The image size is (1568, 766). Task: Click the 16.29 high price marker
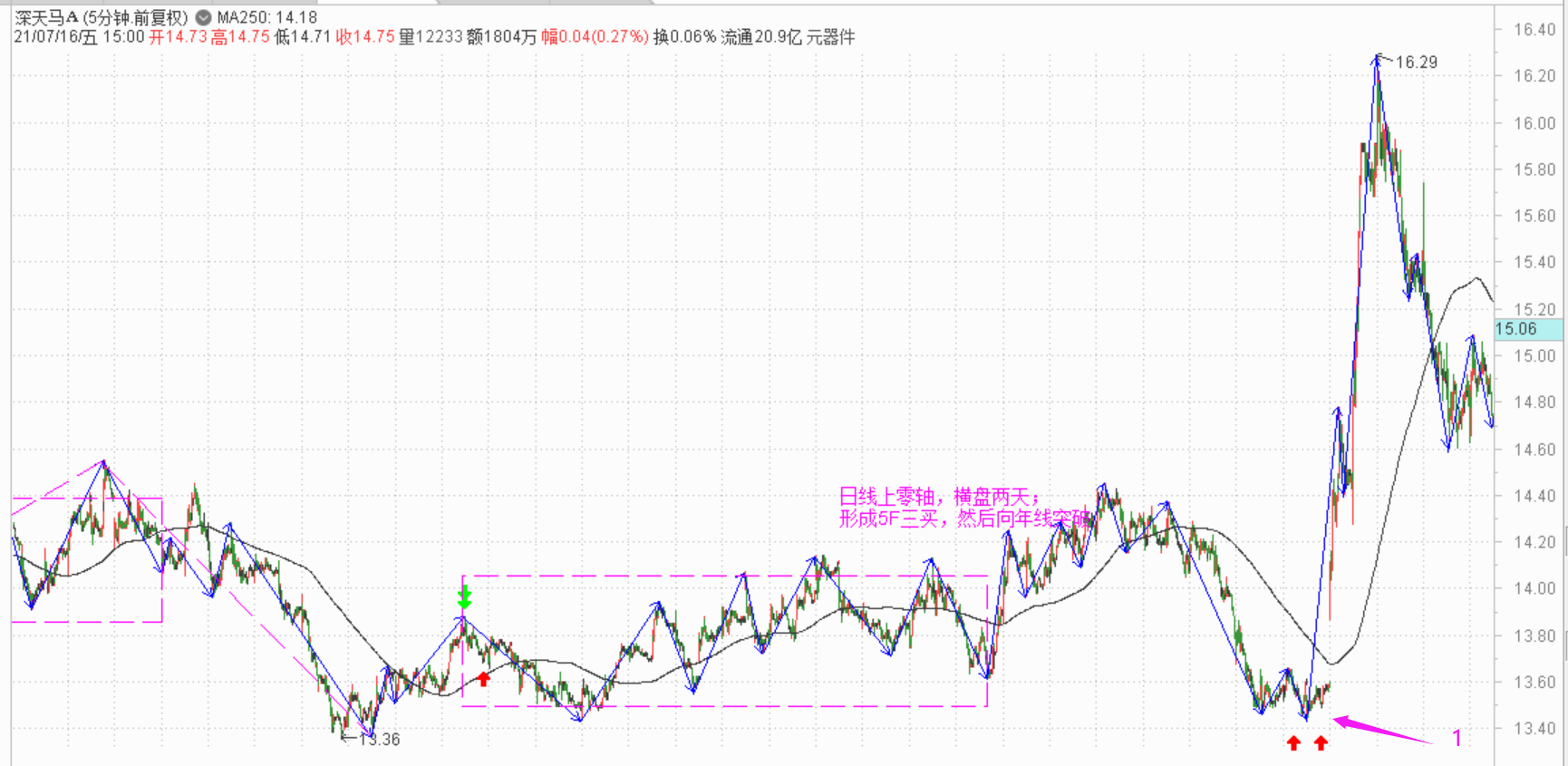coord(1416,63)
